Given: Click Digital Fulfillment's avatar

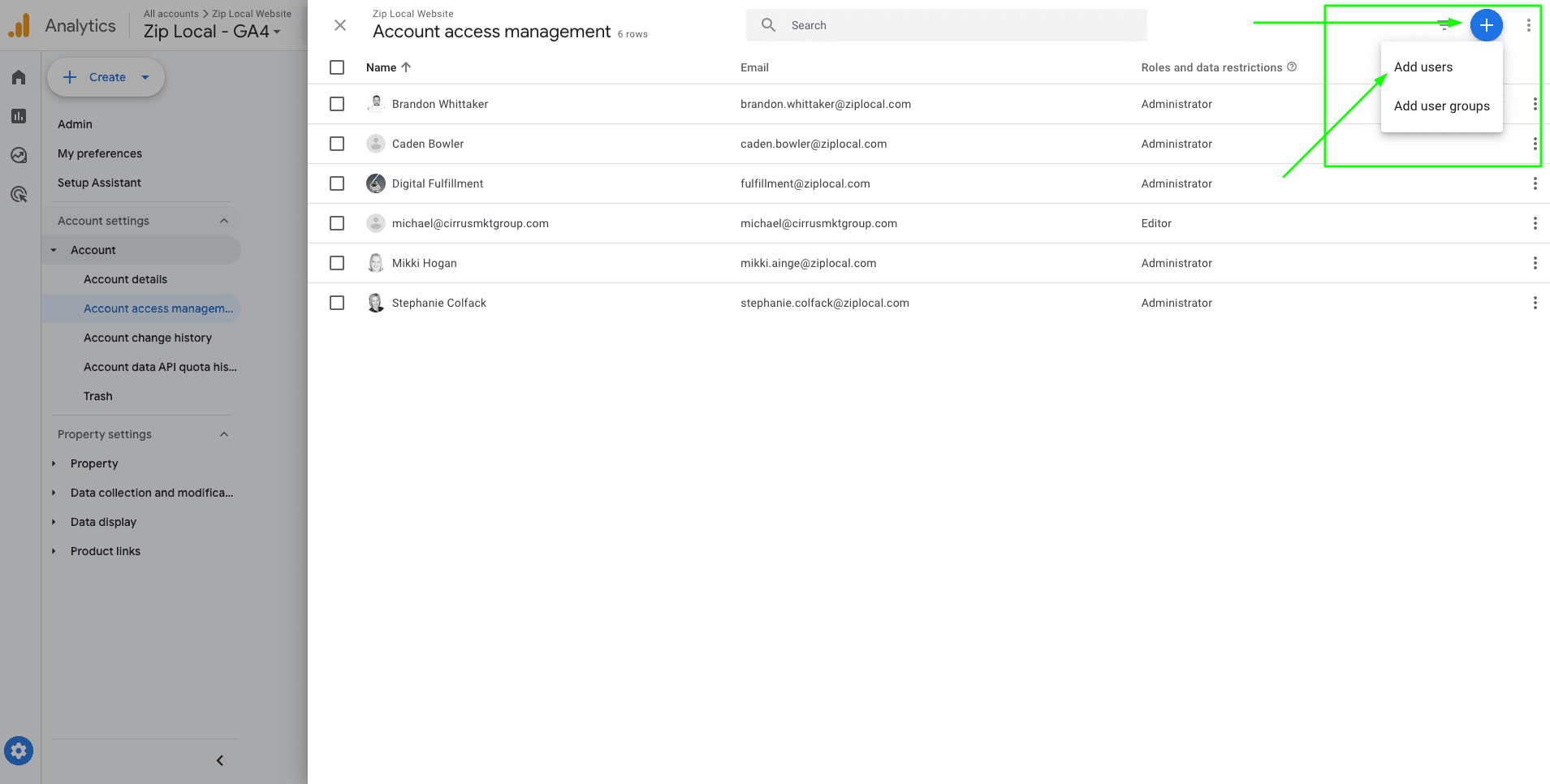Looking at the screenshot, I should 376,183.
